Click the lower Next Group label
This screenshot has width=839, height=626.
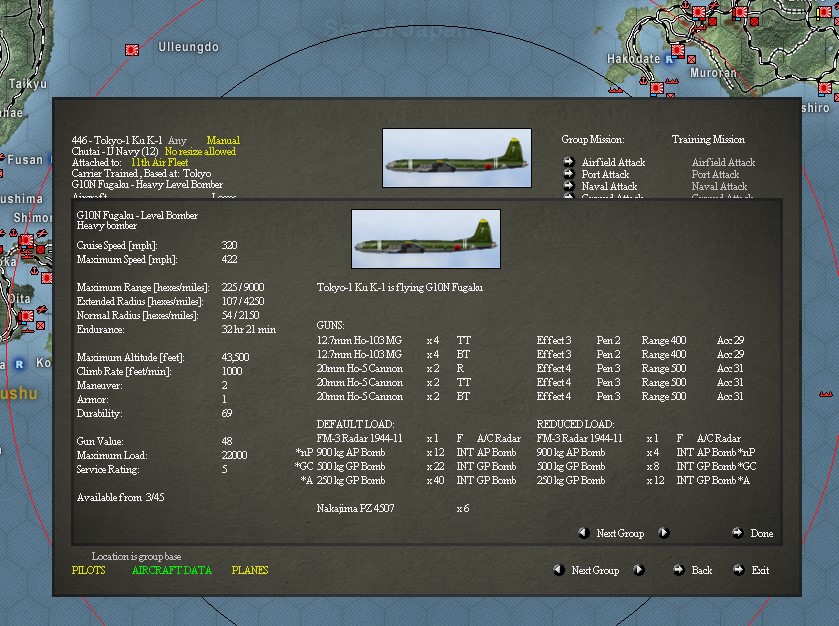[595, 570]
